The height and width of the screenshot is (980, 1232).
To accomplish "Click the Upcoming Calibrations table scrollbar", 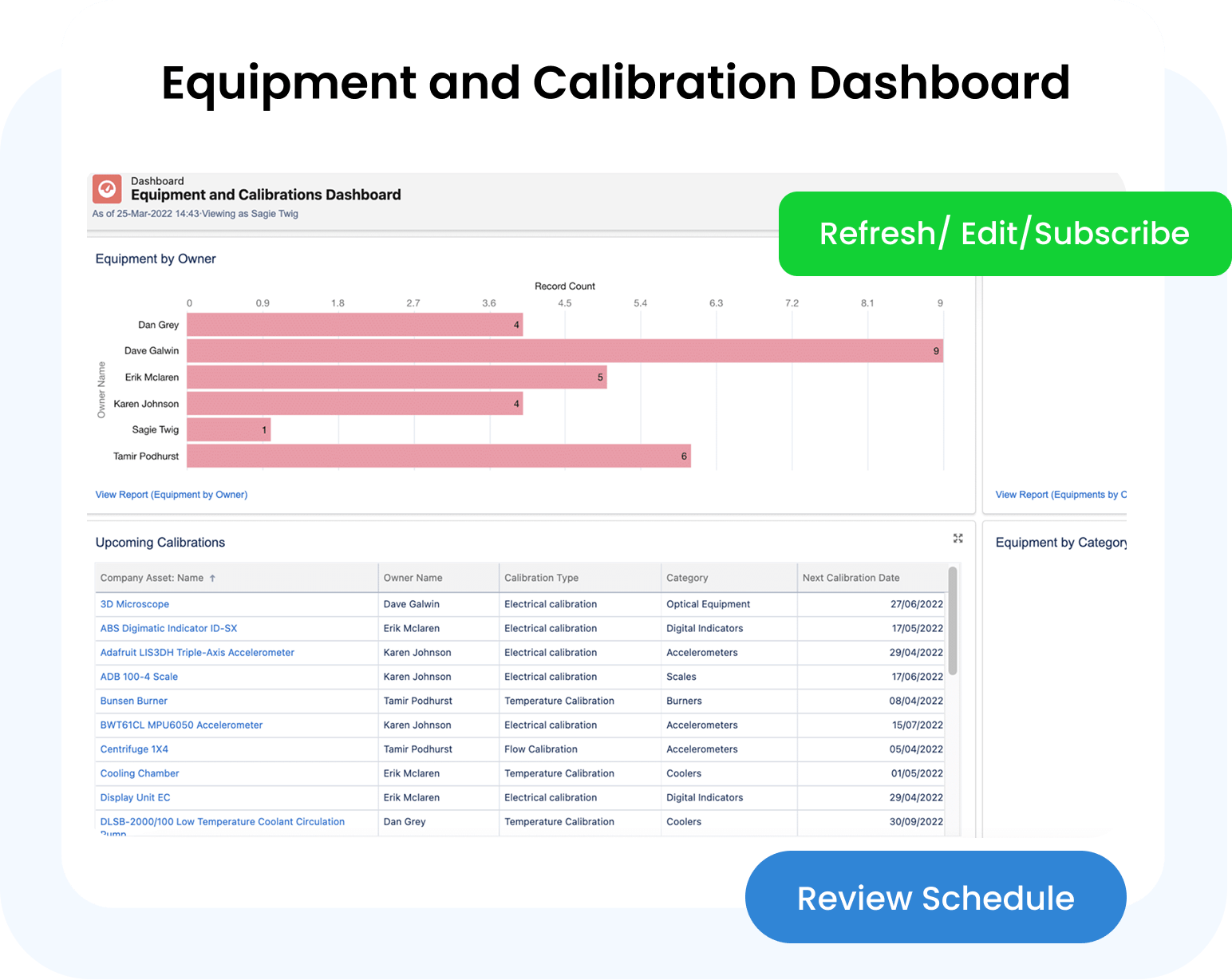I will click(952, 622).
